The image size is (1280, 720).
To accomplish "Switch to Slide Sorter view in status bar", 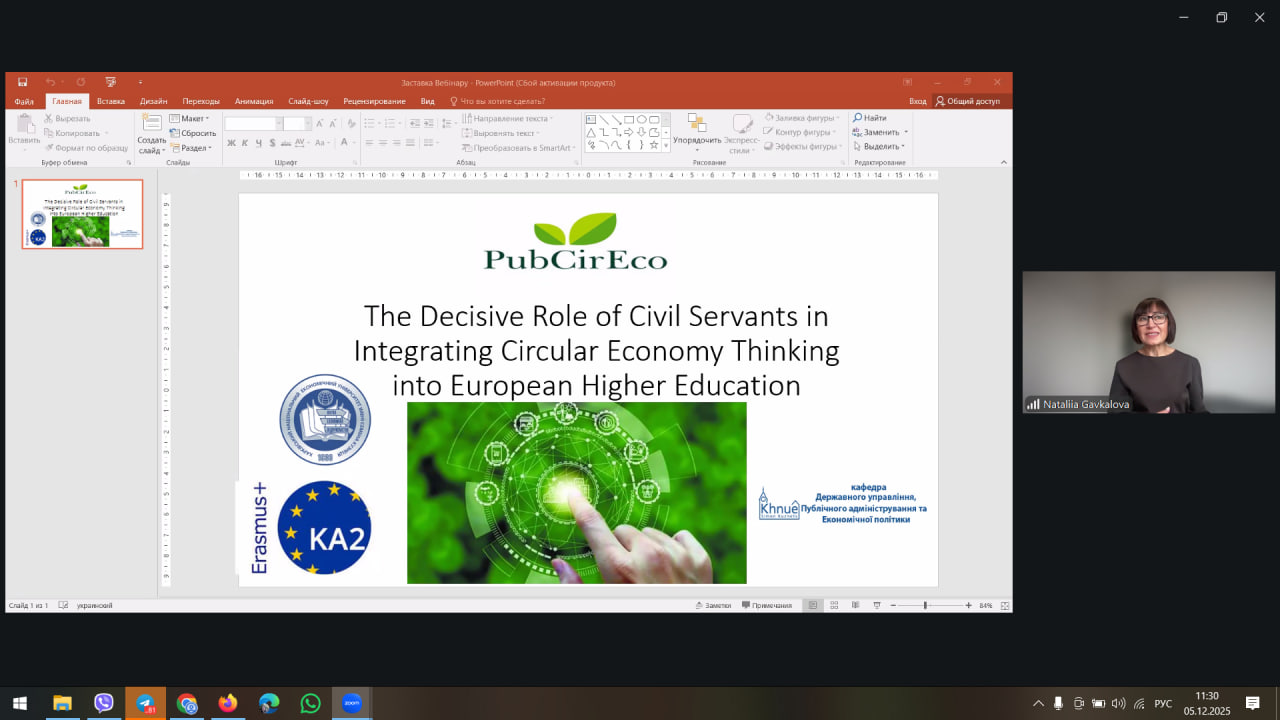I will pyautogui.click(x=834, y=605).
